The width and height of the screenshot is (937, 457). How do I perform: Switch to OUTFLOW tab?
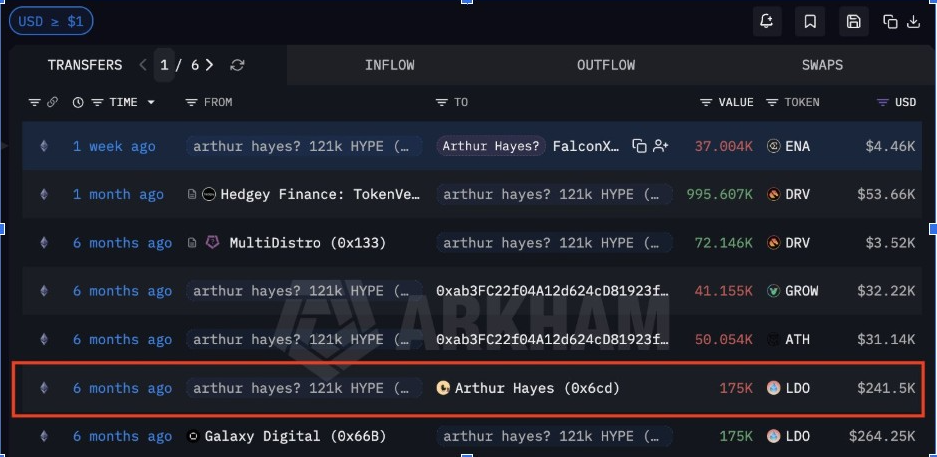(606, 65)
